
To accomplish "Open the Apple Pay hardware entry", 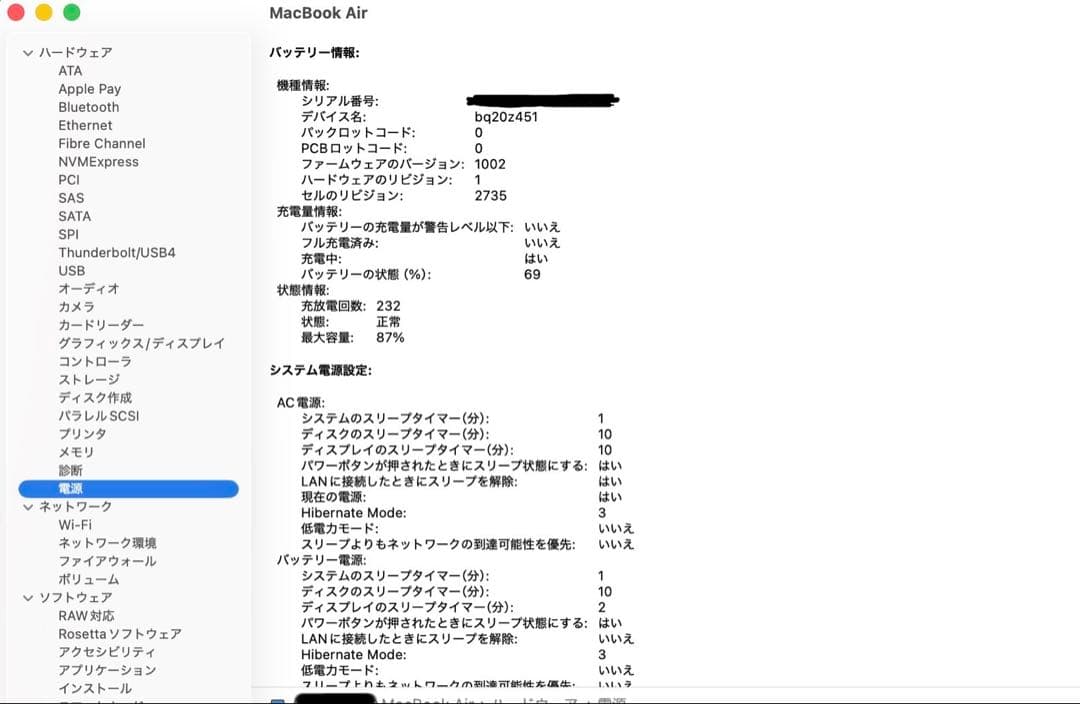I will (x=90, y=88).
